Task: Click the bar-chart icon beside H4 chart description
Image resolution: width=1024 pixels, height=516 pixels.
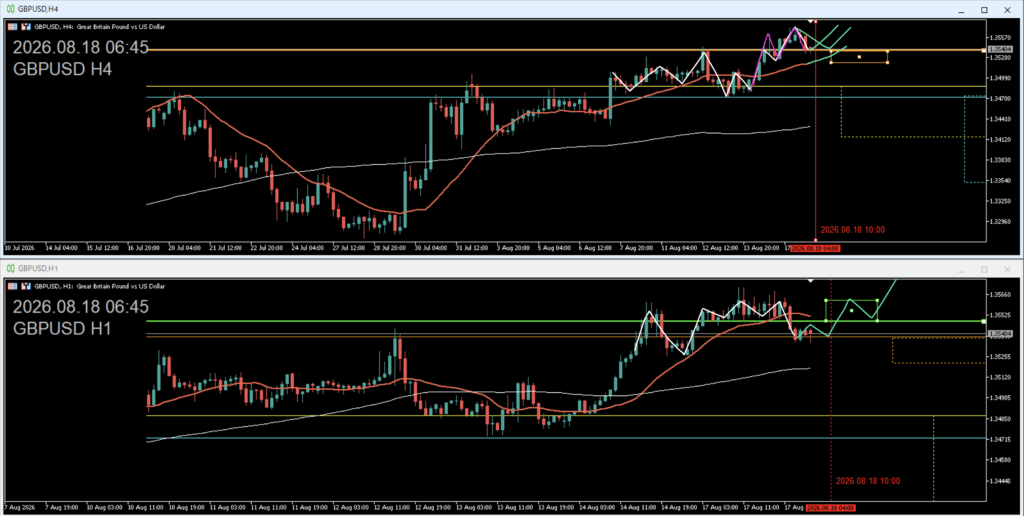Action: click(x=26, y=27)
